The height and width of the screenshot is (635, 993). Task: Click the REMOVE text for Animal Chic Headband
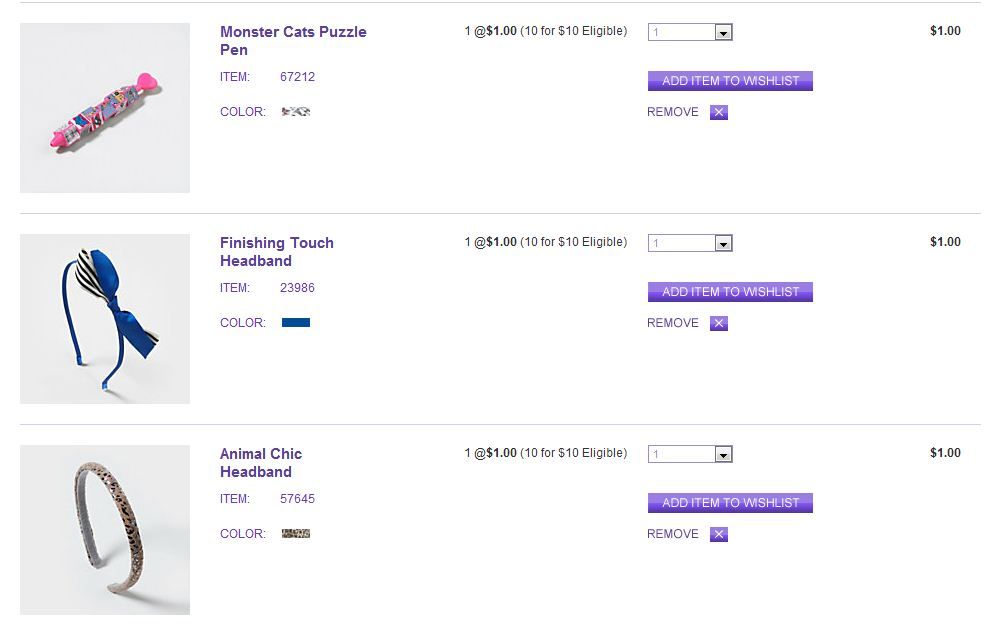(673, 534)
